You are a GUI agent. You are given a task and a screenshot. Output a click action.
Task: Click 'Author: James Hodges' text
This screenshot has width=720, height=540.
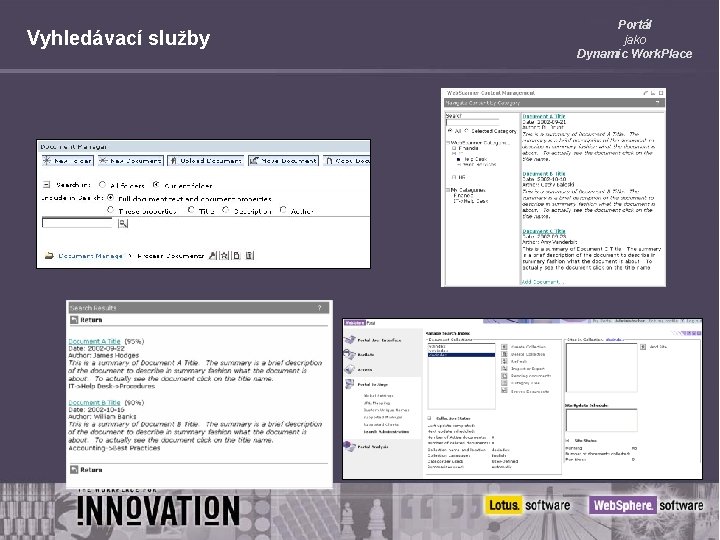(x=104, y=355)
